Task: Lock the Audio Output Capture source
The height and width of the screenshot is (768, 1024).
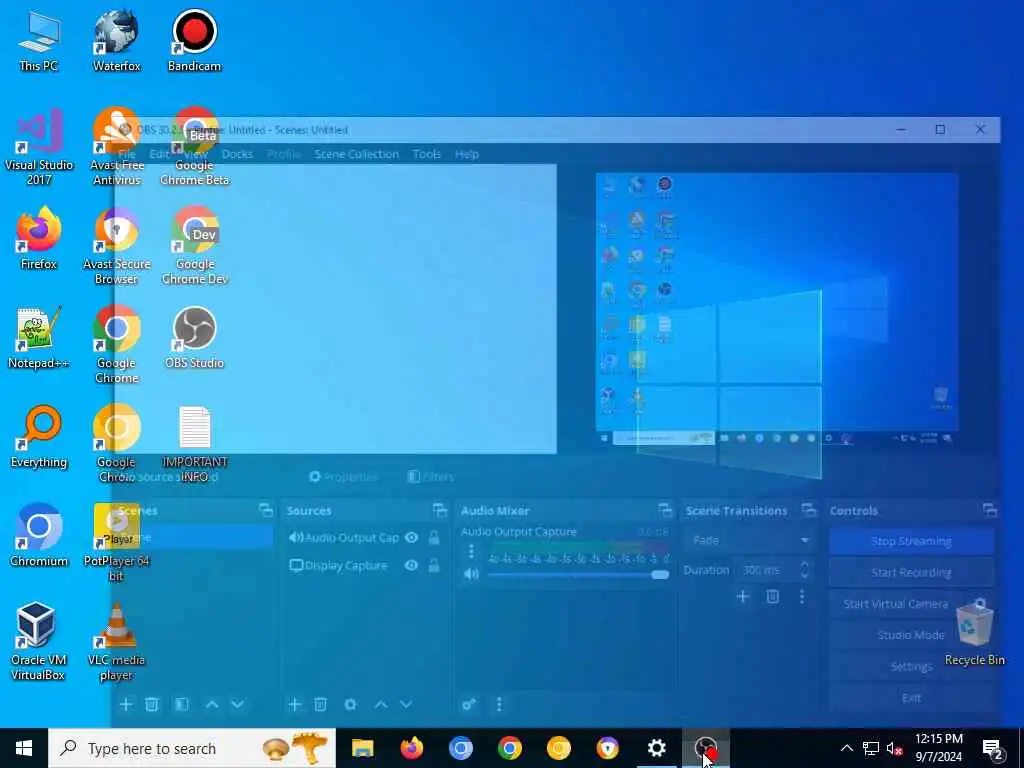Action: [x=433, y=537]
